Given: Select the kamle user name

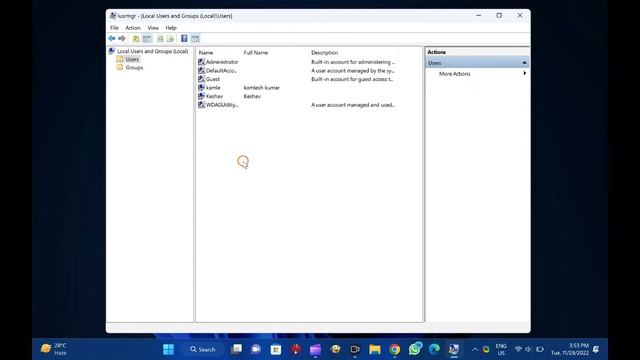Looking at the screenshot, I should point(213,88).
